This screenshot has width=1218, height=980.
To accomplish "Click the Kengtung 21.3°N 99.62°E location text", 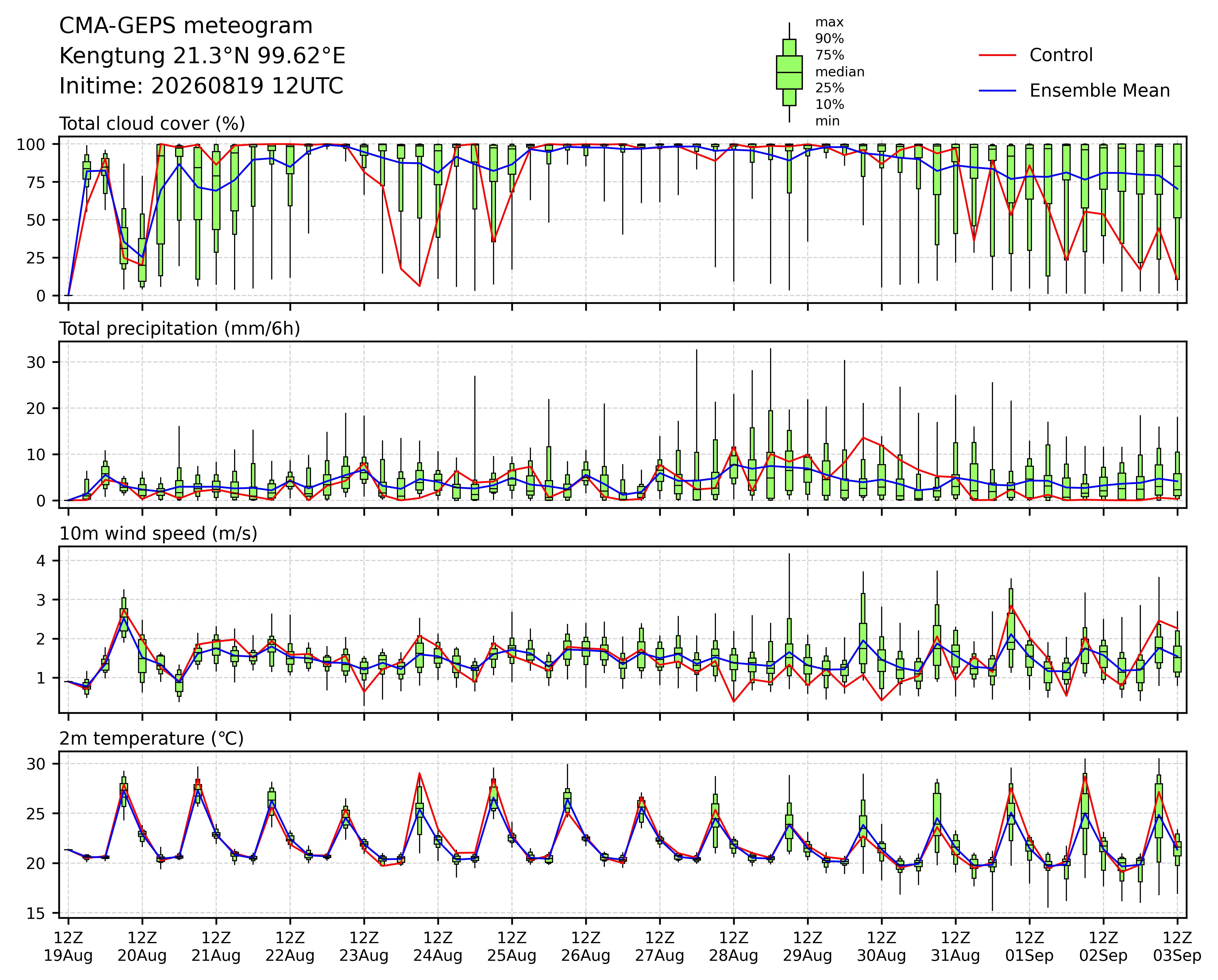I will coord(202,56).
